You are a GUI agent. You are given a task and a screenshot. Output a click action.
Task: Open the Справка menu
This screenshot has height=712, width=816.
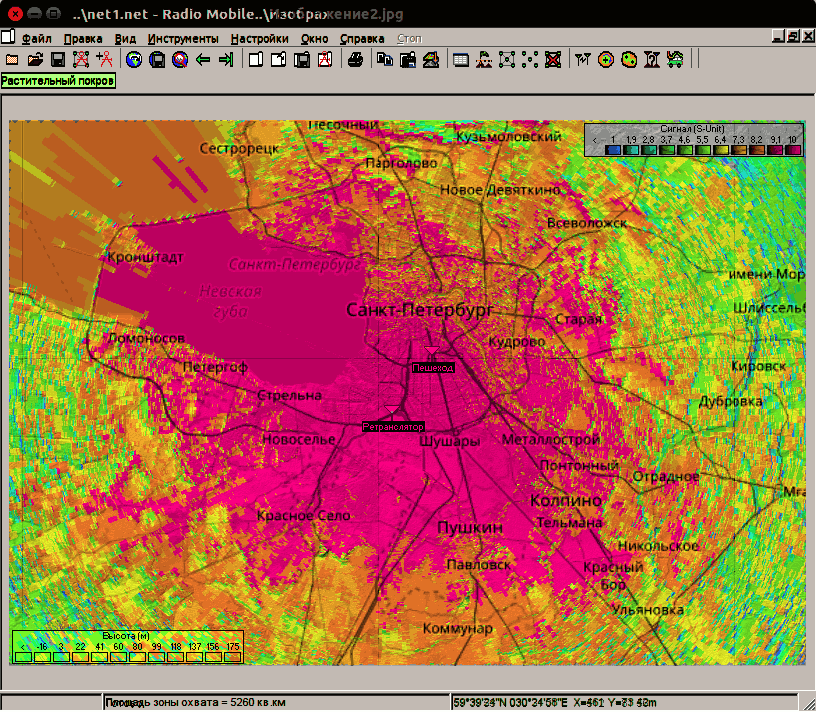(361, 39)
